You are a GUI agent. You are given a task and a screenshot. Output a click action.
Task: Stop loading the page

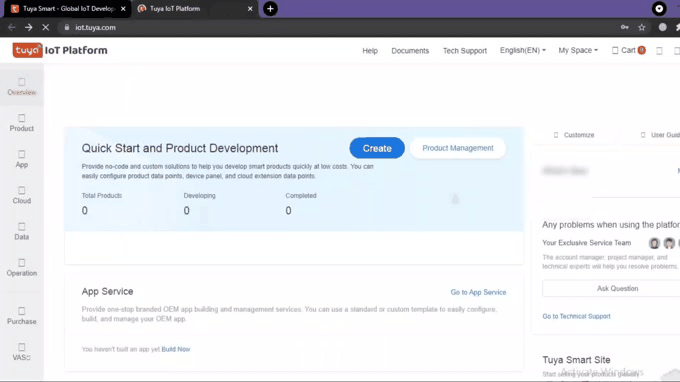[46, 27]
